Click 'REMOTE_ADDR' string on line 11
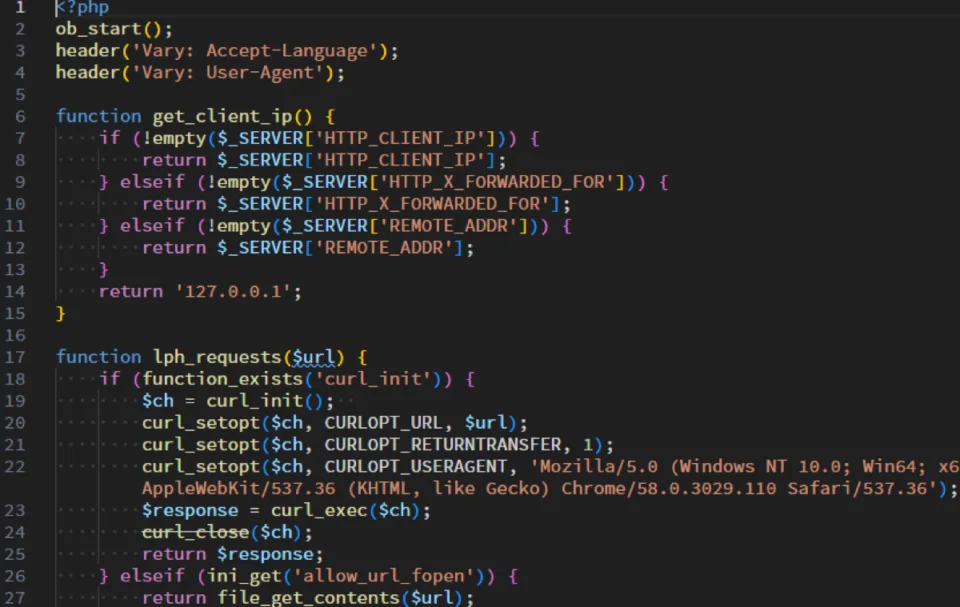Screen dimensions: 960x607 point(453,226)
